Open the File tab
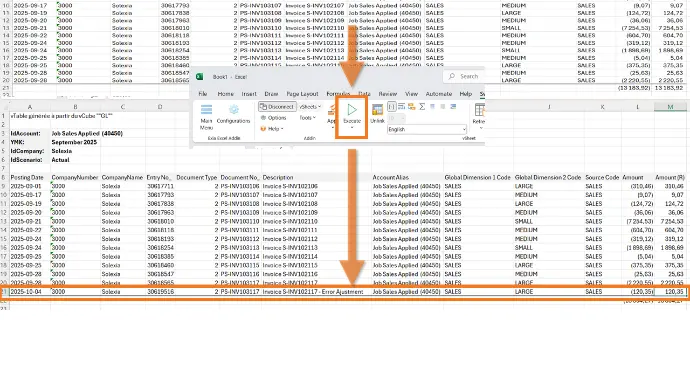Screen dimensions: 690x388 click(x=203, y=94)
